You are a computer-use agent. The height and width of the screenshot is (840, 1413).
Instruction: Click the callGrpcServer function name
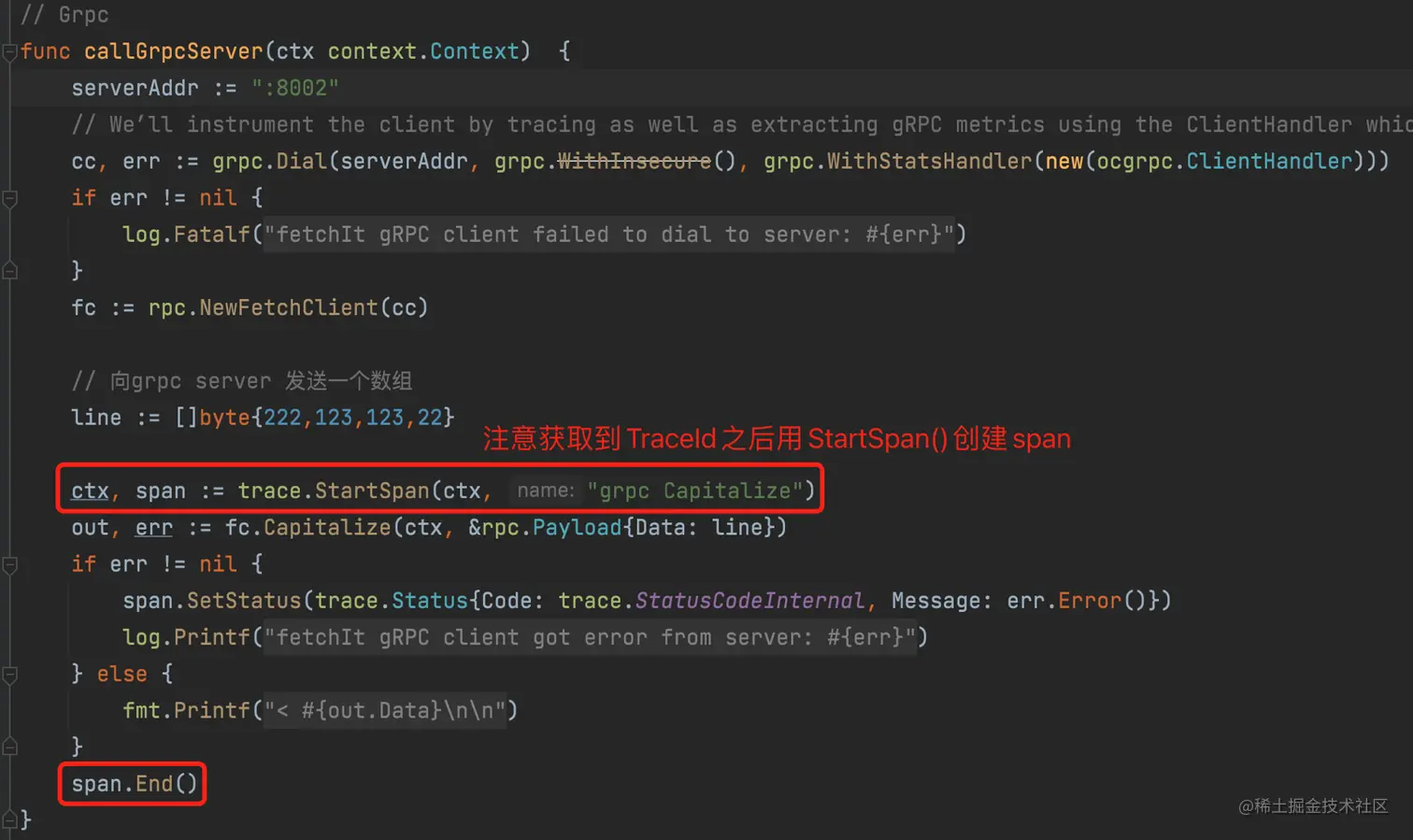(174, 51)
